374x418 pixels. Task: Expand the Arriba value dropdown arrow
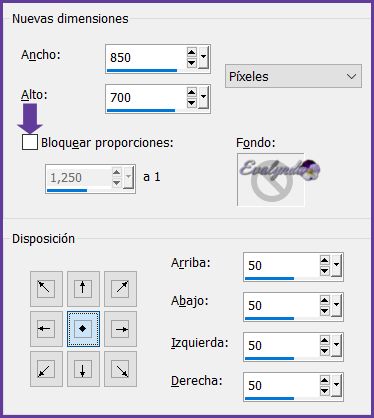(x=336, y=265)
